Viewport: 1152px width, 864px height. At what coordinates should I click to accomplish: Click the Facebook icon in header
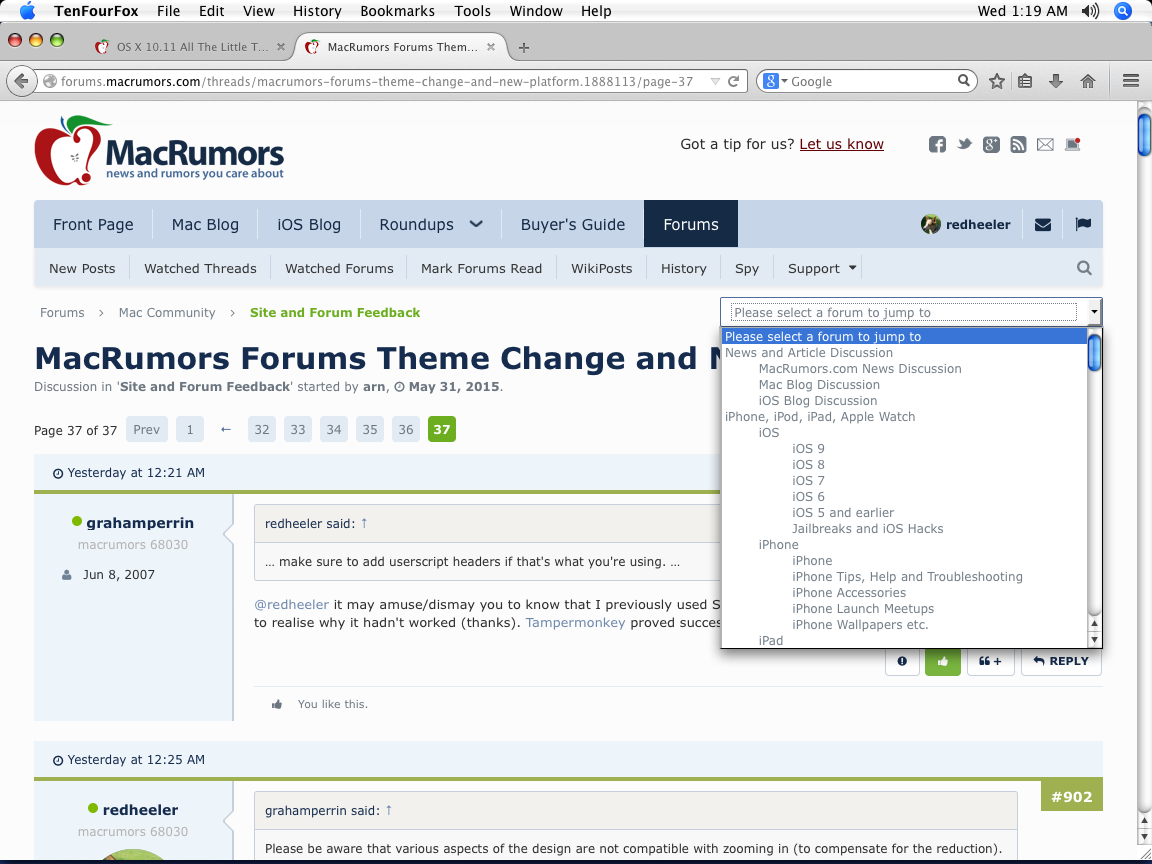[937, 145]
